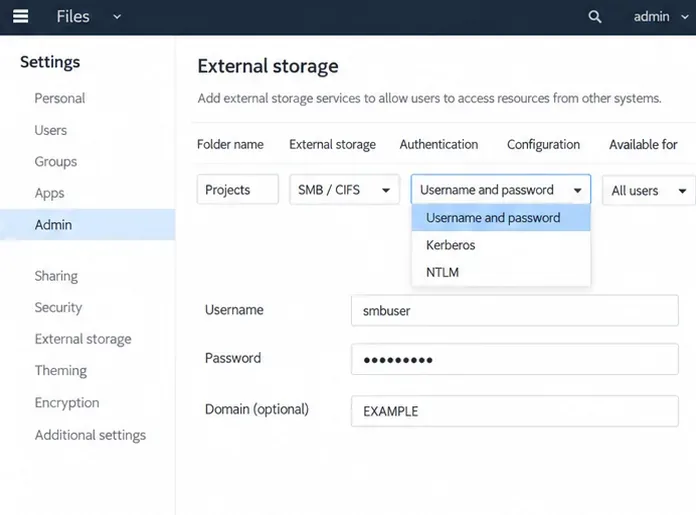The height and width of the screenshot is (515, 696).
Task: Choose Kerberos authentication option
Action: pos(501,245)
